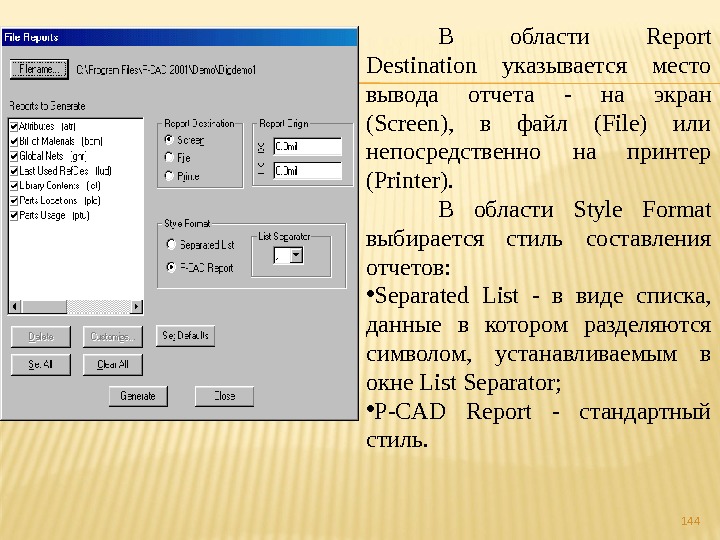Click left arrow of reports list scrollbar
This screenshot has height=540, width=720.
(x=15, y=306)
